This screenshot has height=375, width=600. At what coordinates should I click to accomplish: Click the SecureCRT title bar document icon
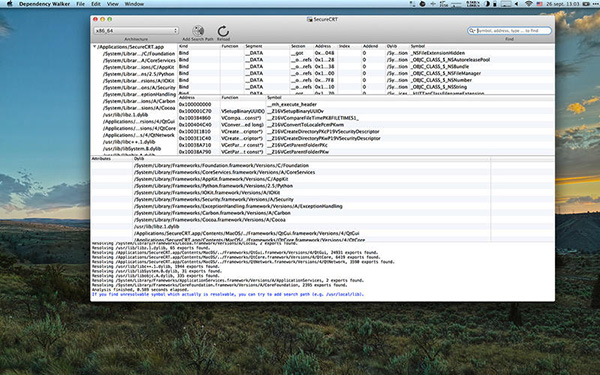[309, 19]
